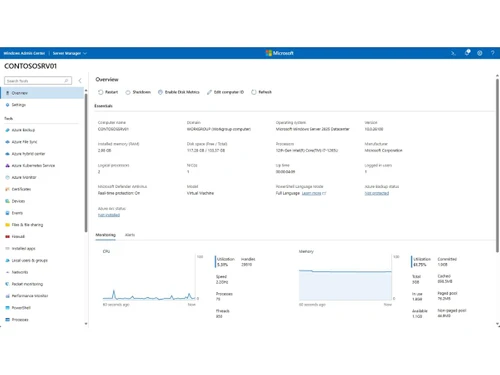Click the Memory utilization chart
Viewport: 500px width, 375px height.
tap(345, 278)
